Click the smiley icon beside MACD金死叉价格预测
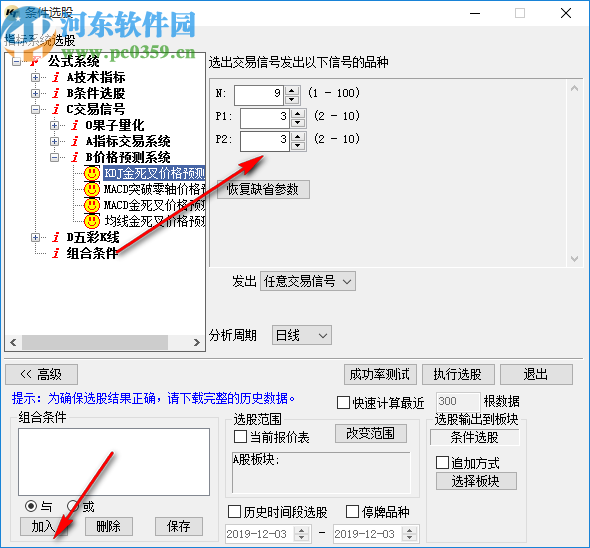 pyautogui.click(x=91, y=205)
